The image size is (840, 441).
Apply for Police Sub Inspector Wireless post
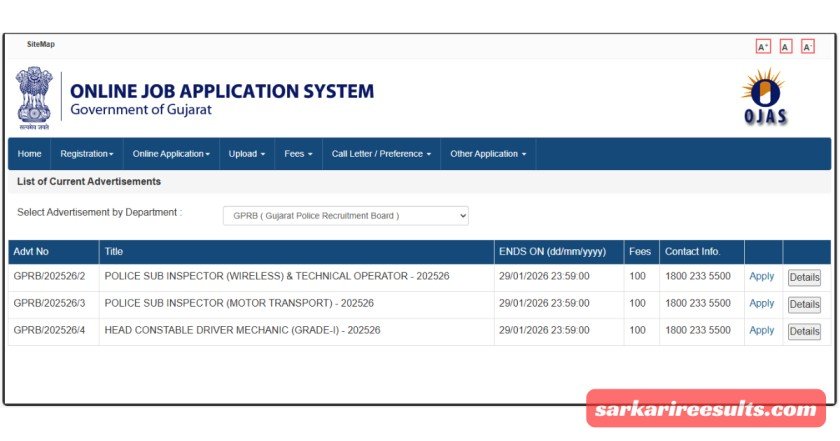[761, 277]
